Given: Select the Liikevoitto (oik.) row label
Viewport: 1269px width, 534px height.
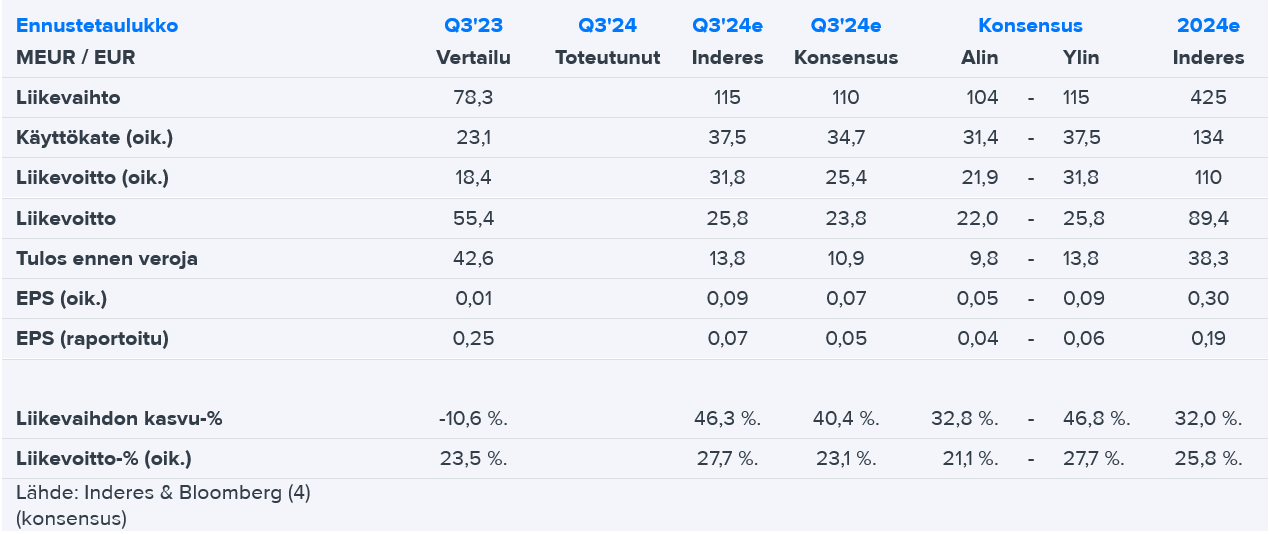Looking at the screenshot, I should (92, 178).
